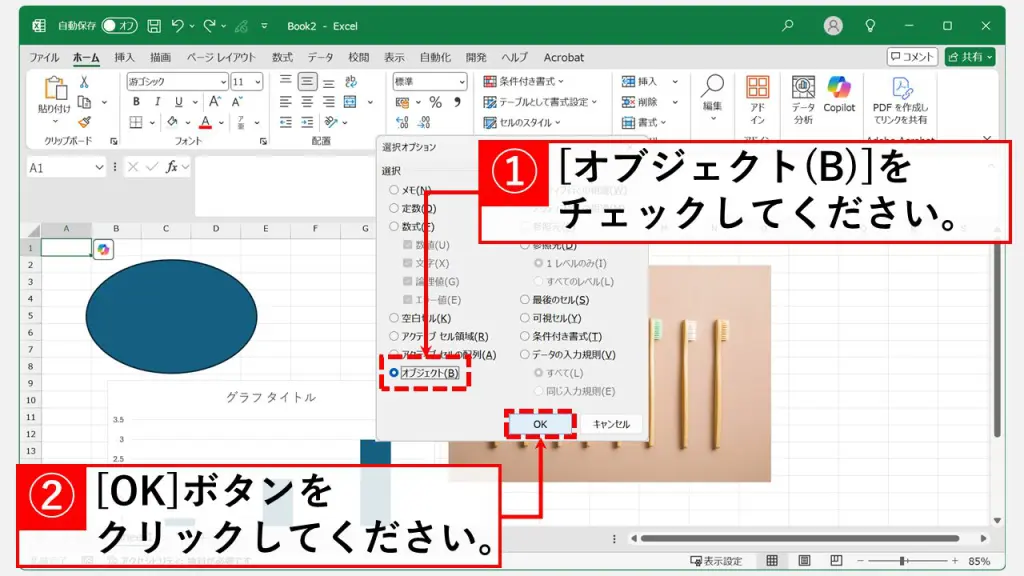Screen dimensions: 1024x576
Task: Select the 数式(F) radio button
Action: tap(394, 227)
